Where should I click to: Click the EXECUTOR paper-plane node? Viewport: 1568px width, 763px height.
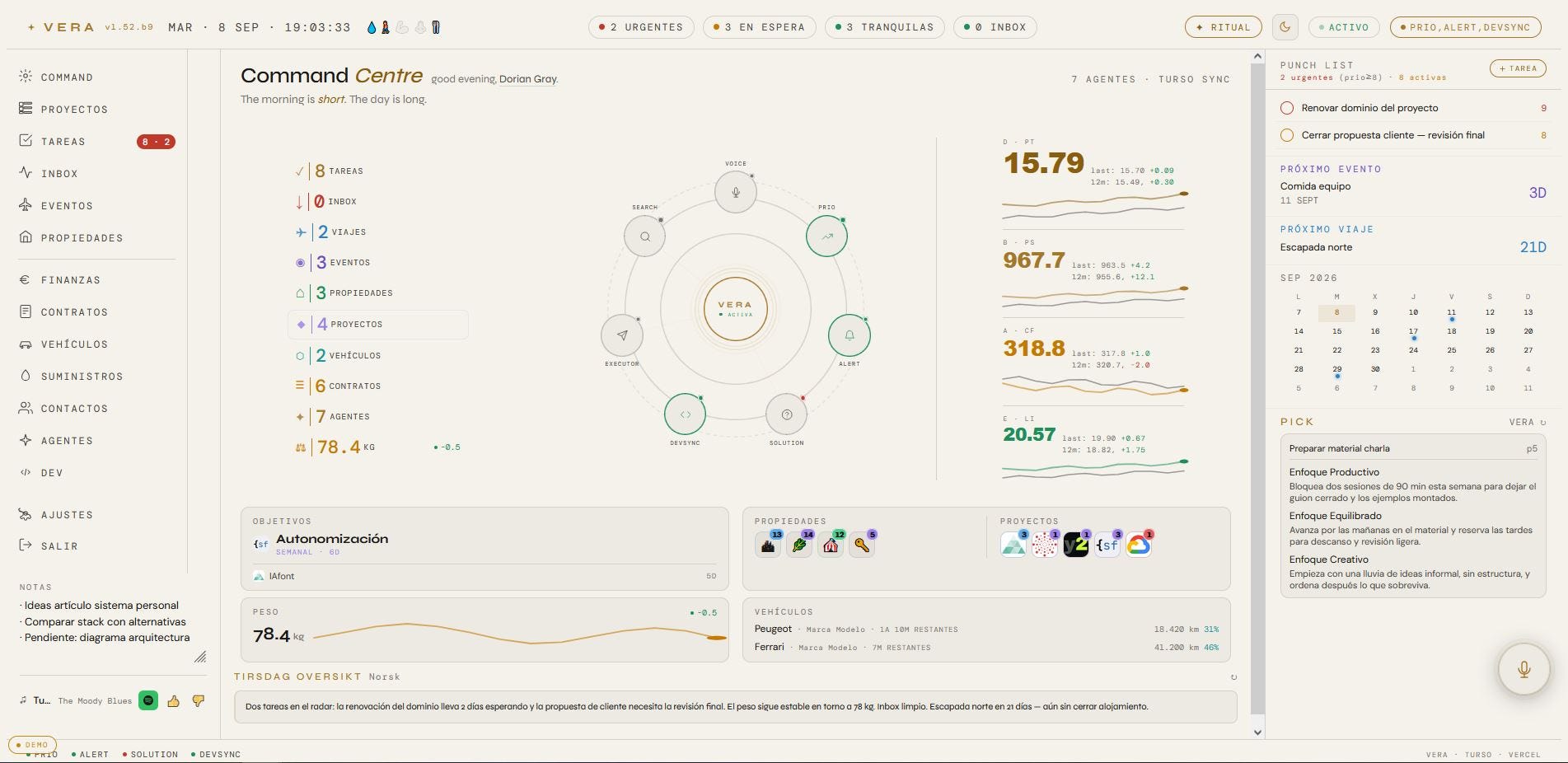point(622,335)
